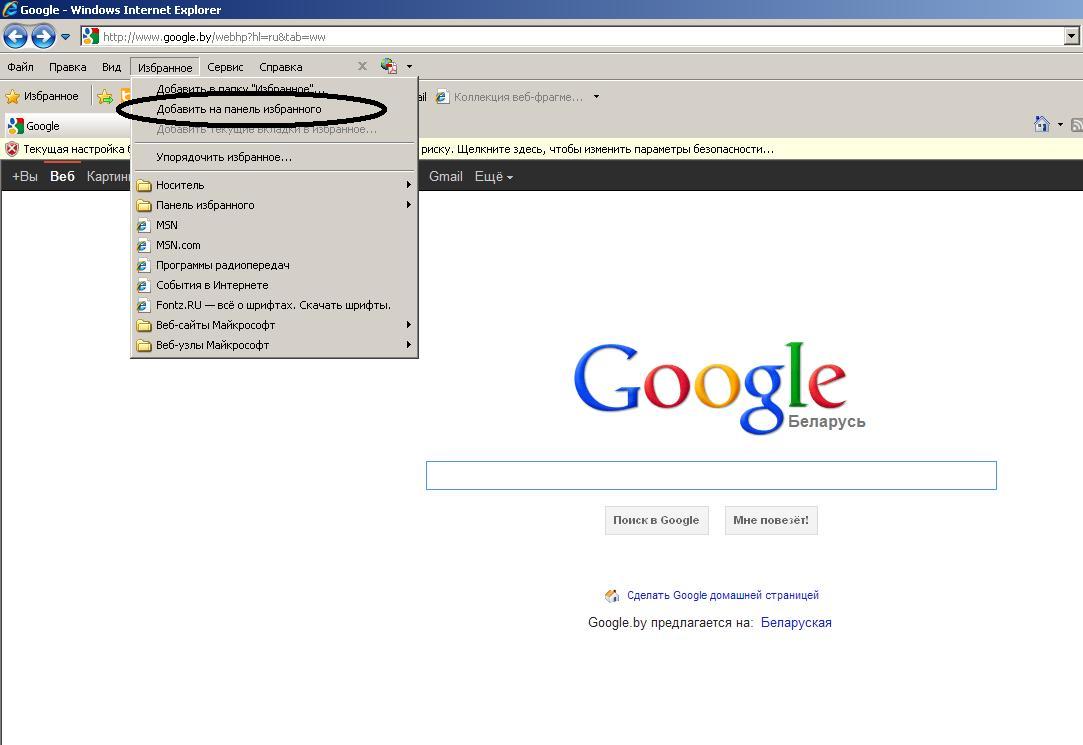The width and height of the screenshot is (1083, 745).
Task: Focus the Google search text box
Action: click(711, 476)
